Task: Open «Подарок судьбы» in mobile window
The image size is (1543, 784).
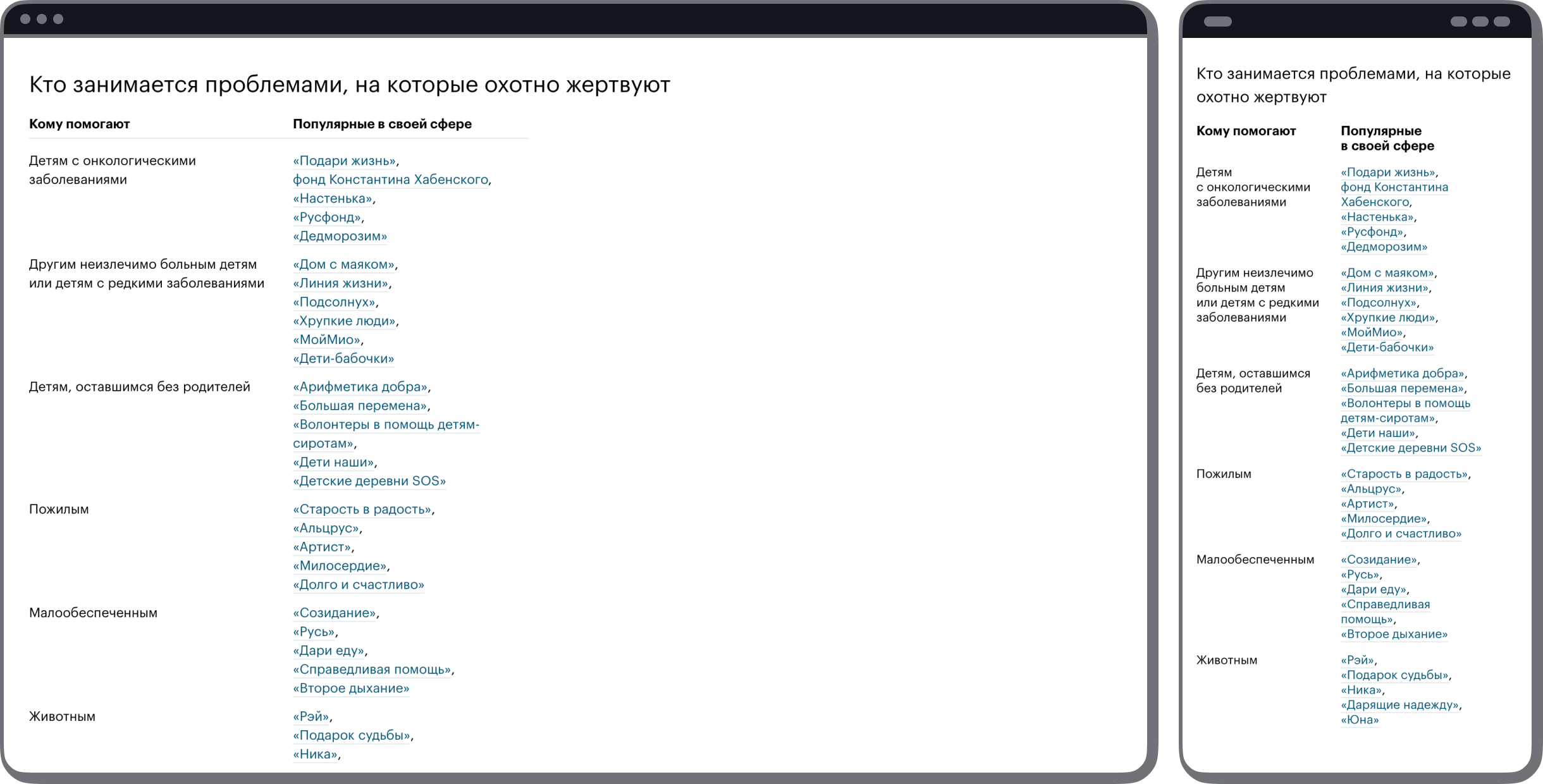Action: click(1394, 676)
